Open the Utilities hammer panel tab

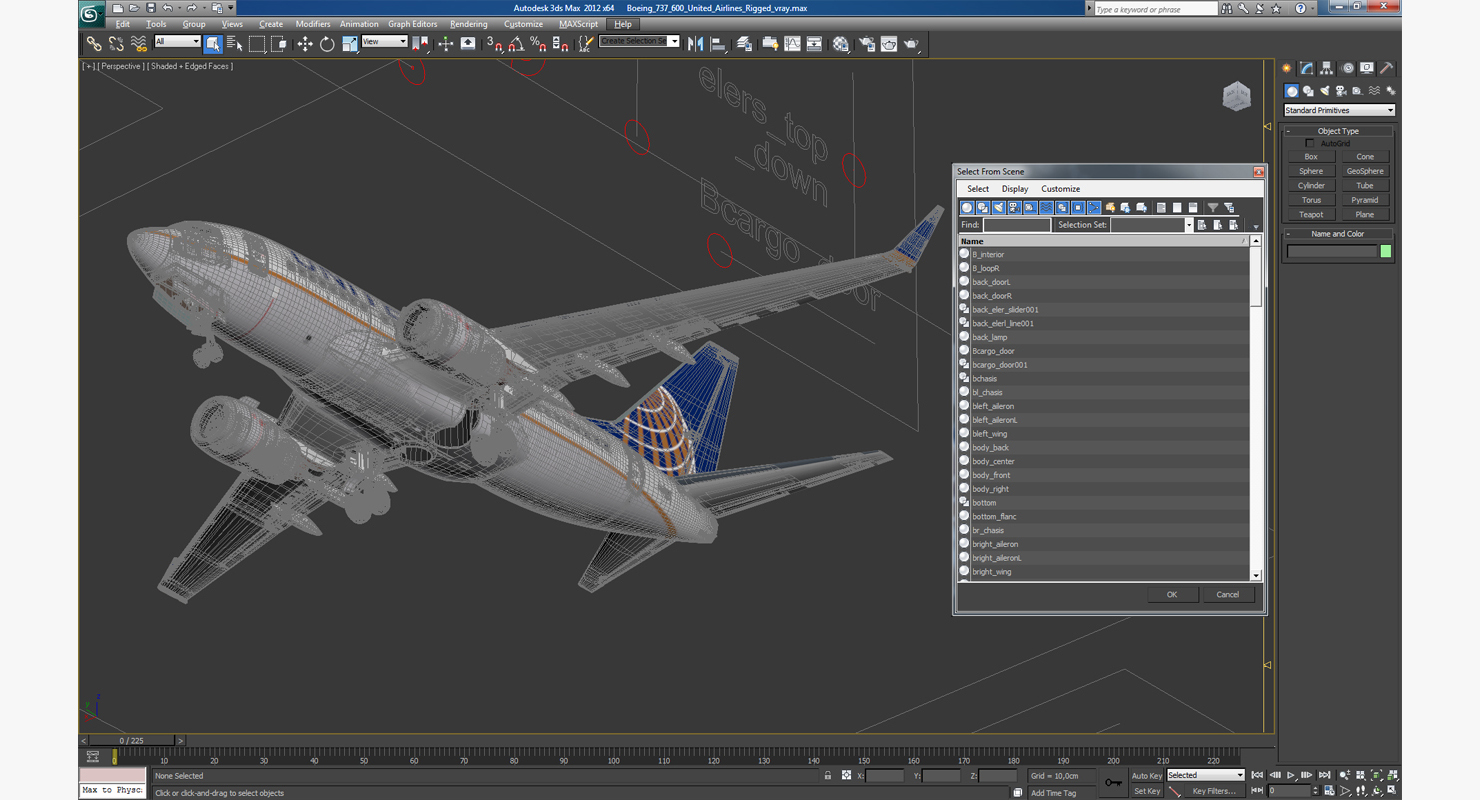pyautogui.click(x=1387, y=68)
